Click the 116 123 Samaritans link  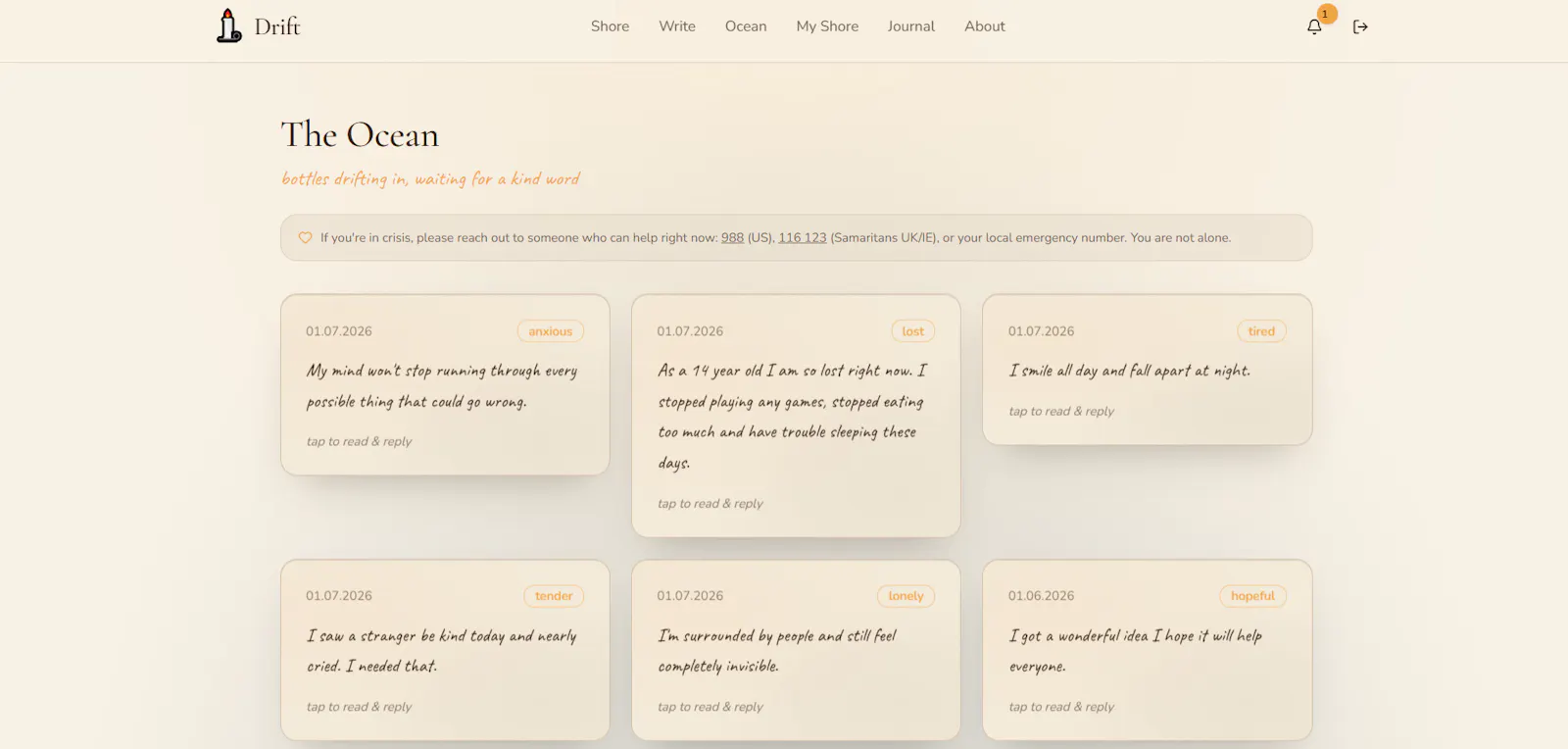803,237
